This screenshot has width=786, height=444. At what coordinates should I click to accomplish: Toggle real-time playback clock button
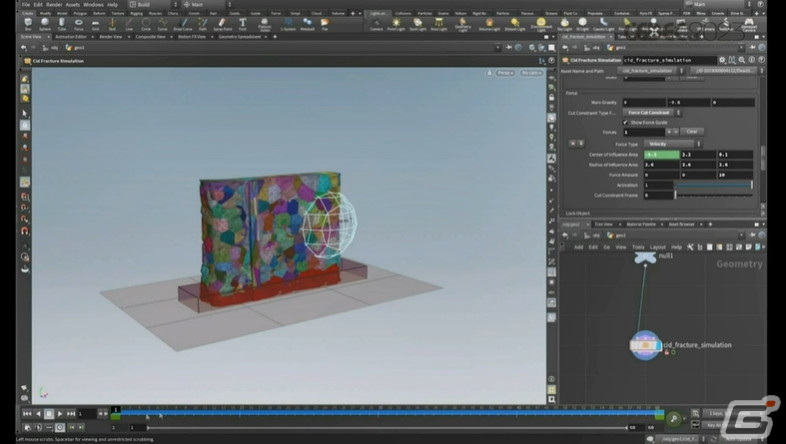pyautogui.click(x=60, y=427)
